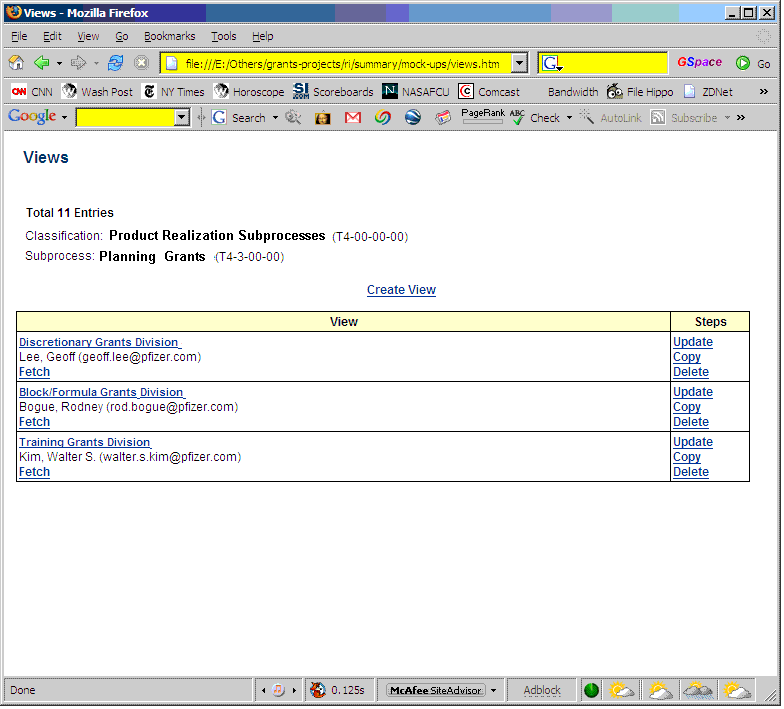Open the Edit menu
The width and height of the screenshot is (784, 709).
[x=52, y=36]
